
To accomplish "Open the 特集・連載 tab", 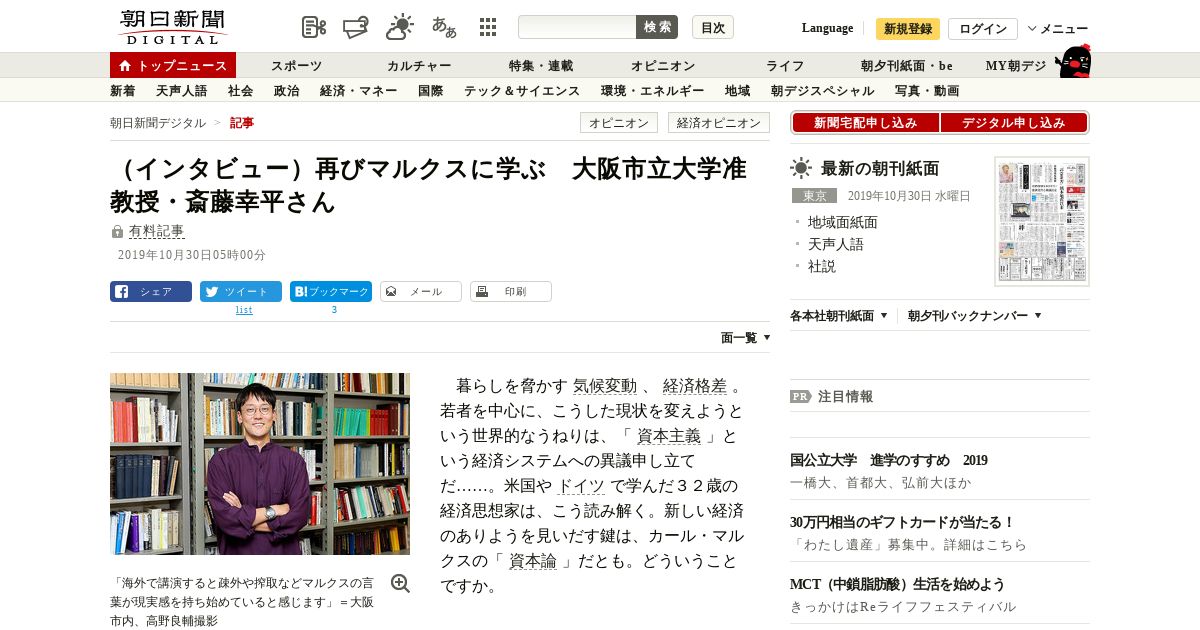I will (x=541, y=66).
